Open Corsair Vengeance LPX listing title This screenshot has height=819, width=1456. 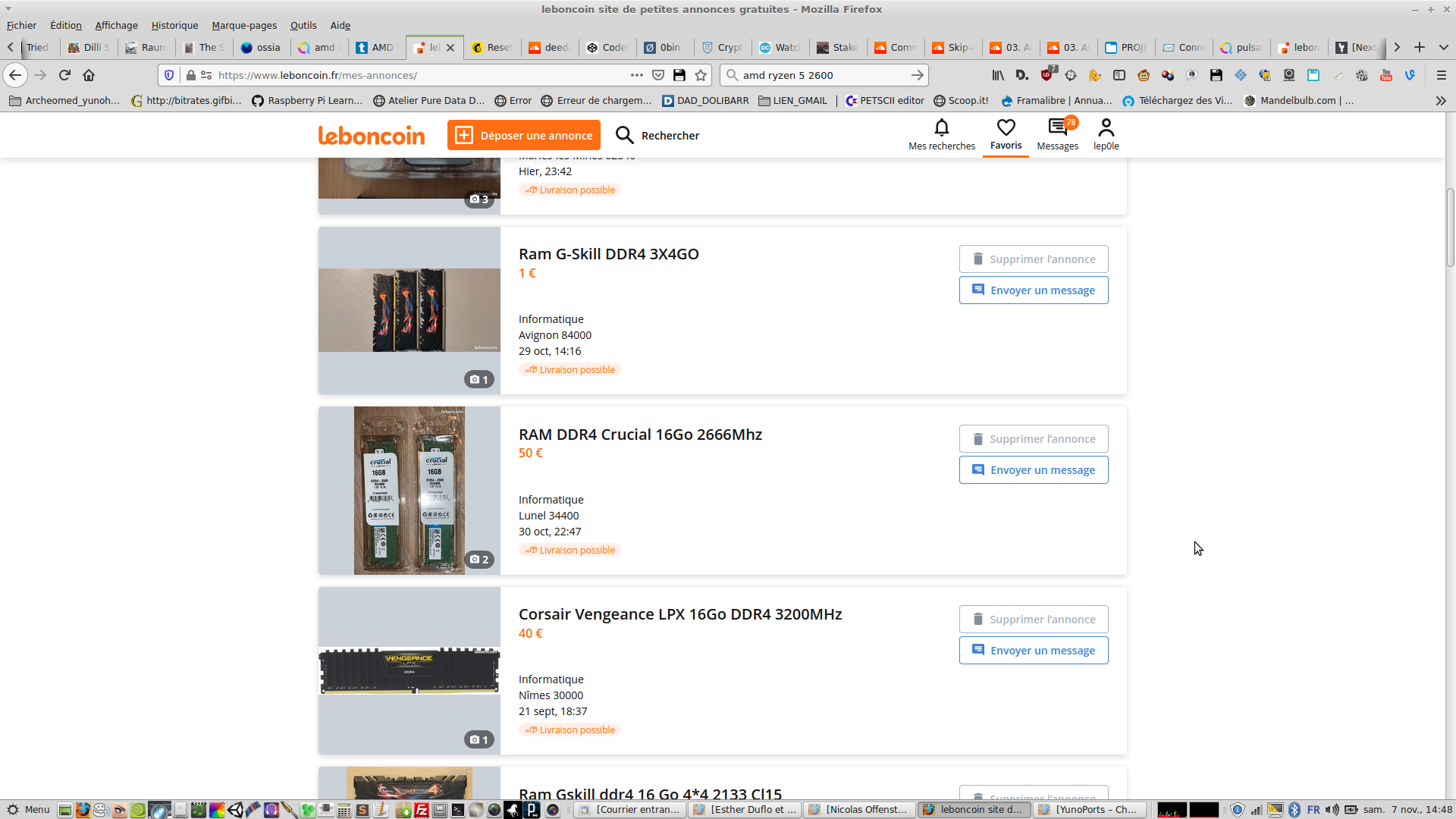point(679,614)
